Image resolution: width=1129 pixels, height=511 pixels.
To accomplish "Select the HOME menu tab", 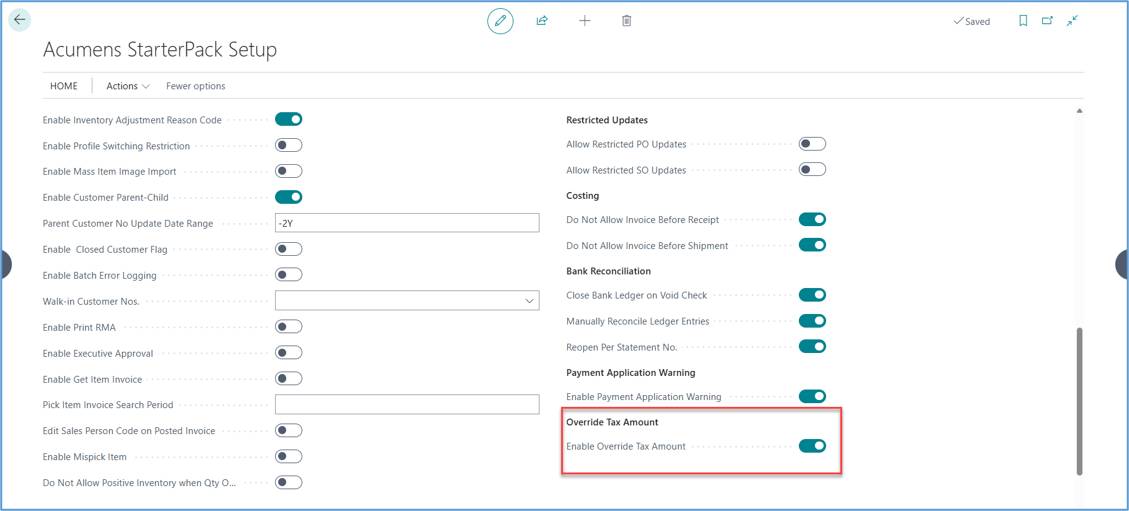I will point(64,86).
